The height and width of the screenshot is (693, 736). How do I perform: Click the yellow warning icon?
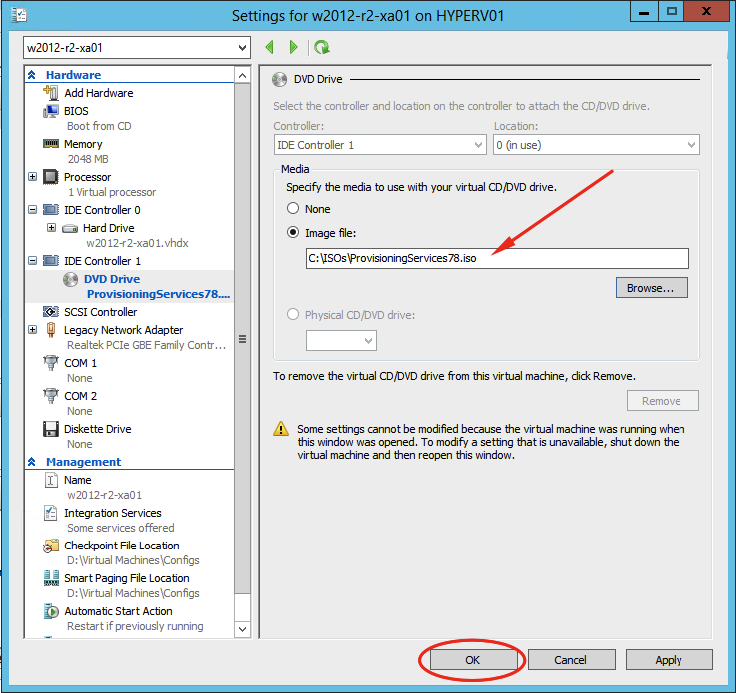(x=281, y=428)
